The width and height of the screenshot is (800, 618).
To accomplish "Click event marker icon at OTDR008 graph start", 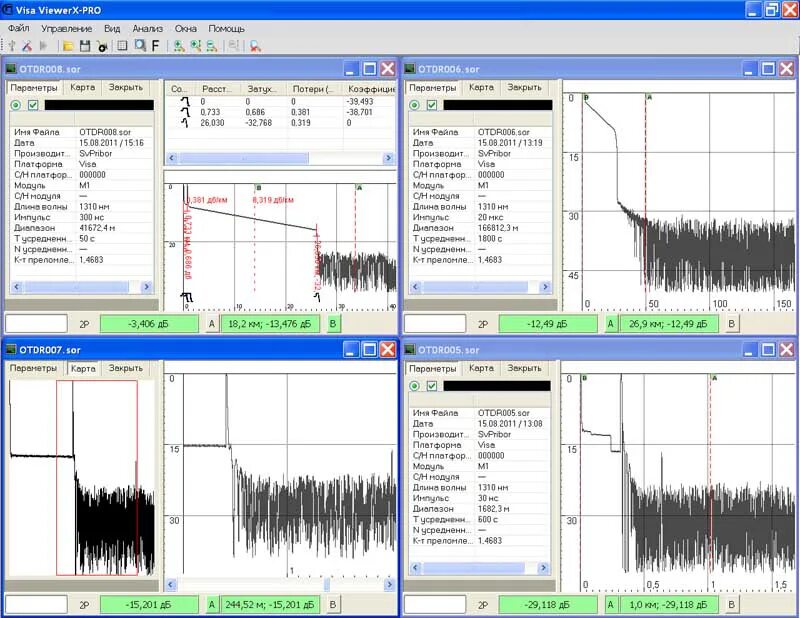I will tap(187, 297).
